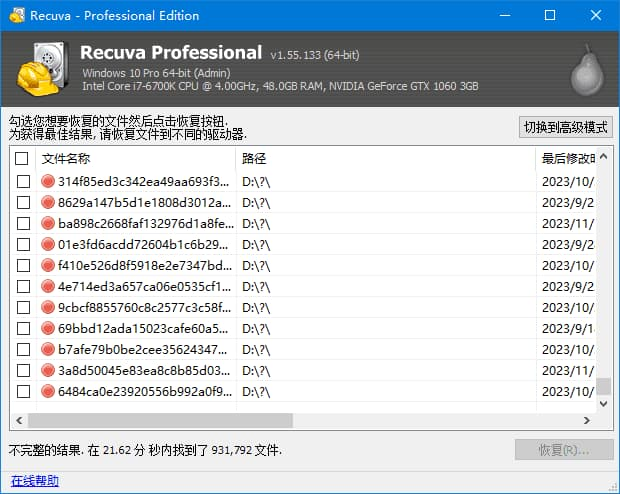The image size is (620, 494).
Task: Click the vertical scrollbar up arrow
Action: pyautogui.click(x=603, y=156)
